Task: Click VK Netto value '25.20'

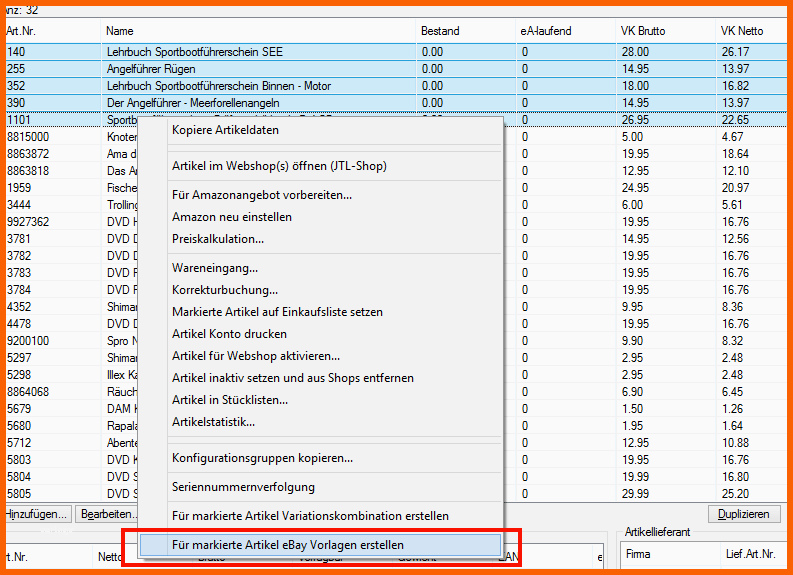Action: tap(736, 494)
